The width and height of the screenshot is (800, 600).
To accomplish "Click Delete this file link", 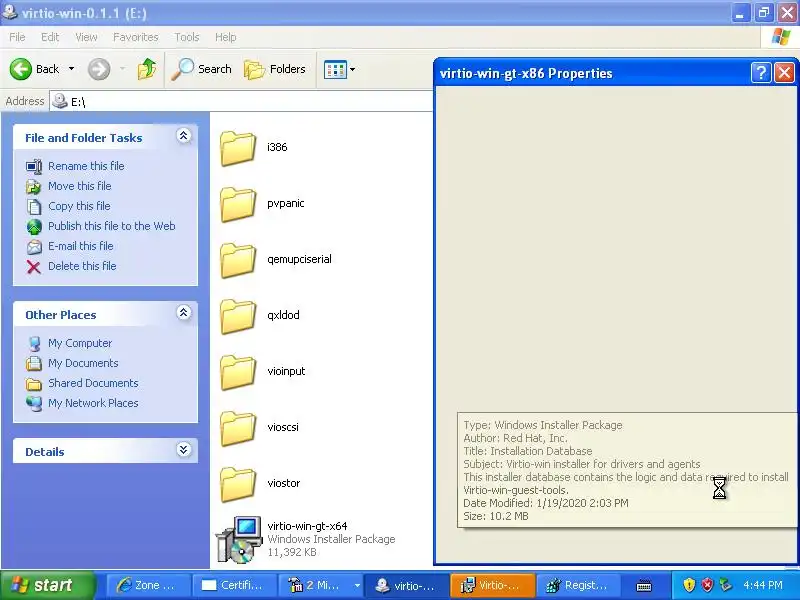I will (x=82, y=266).
